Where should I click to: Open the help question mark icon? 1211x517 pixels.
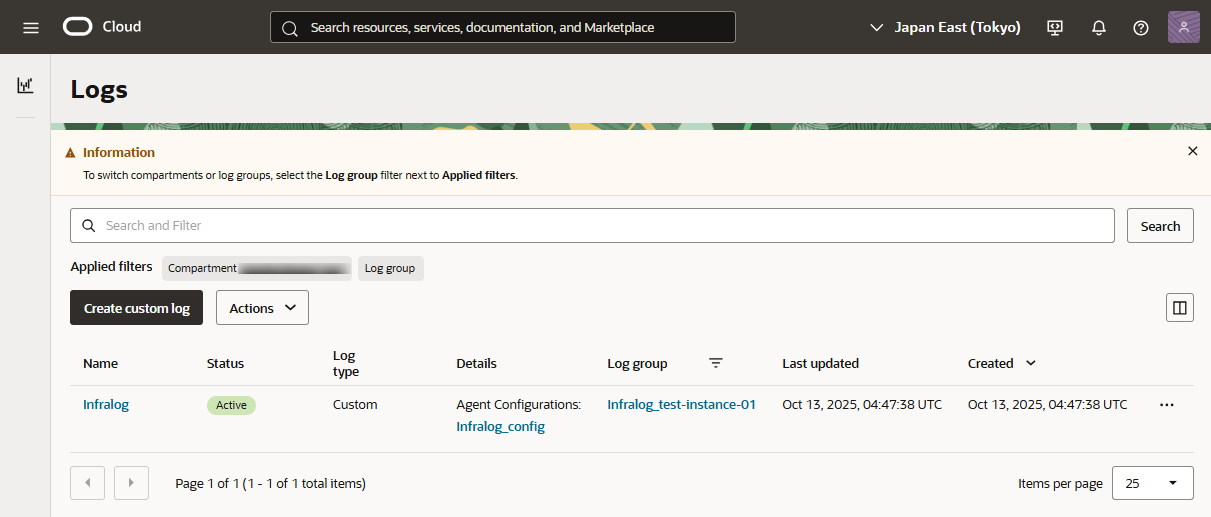coord(1141,27)
